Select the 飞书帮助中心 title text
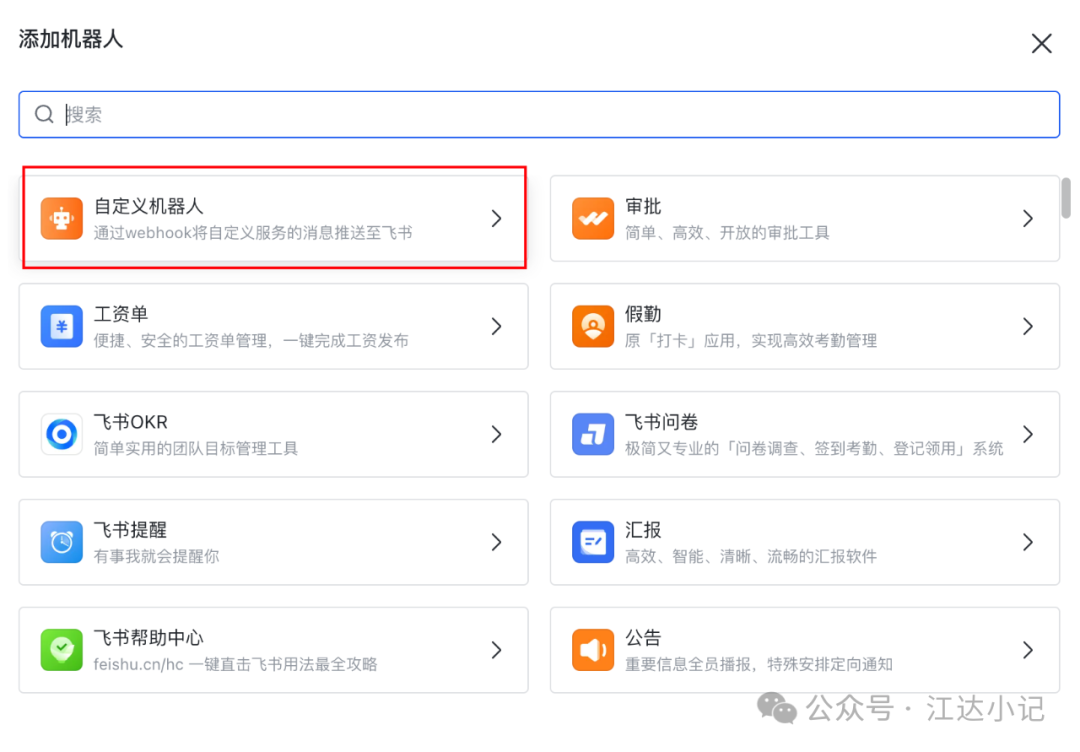This screenshot has width=1080, height=752. click(x=149, y=638)
